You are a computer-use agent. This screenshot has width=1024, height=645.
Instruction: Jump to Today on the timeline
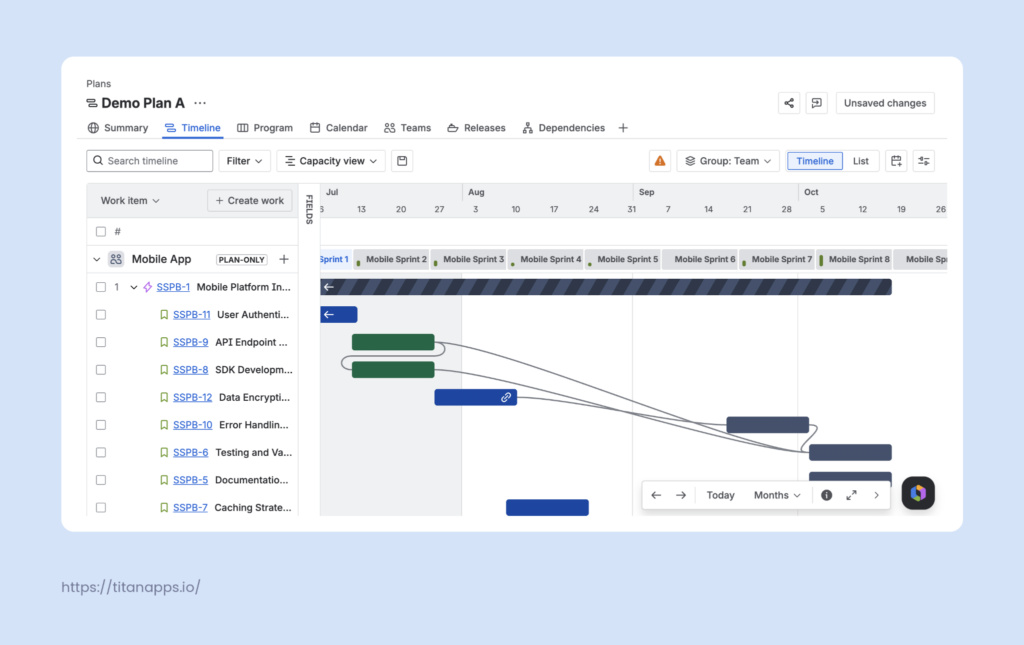(x=720, y=496)
